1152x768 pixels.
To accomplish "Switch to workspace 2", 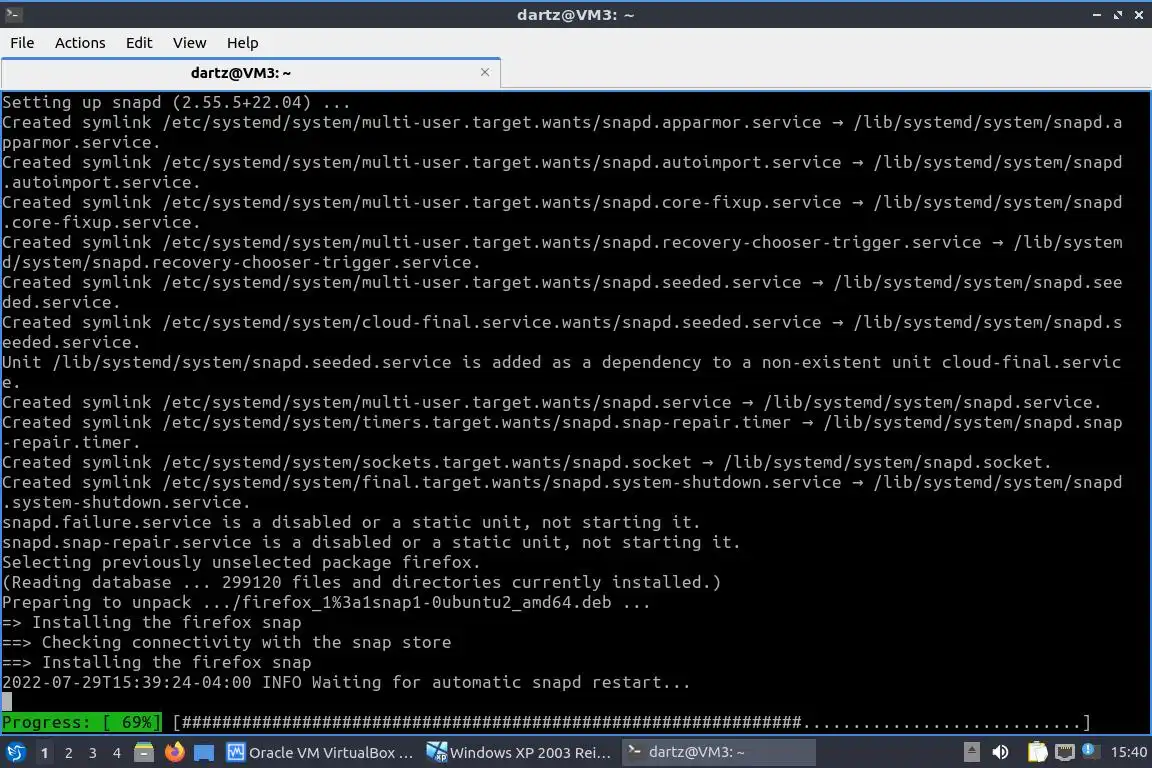I will [x=68, y=753].
